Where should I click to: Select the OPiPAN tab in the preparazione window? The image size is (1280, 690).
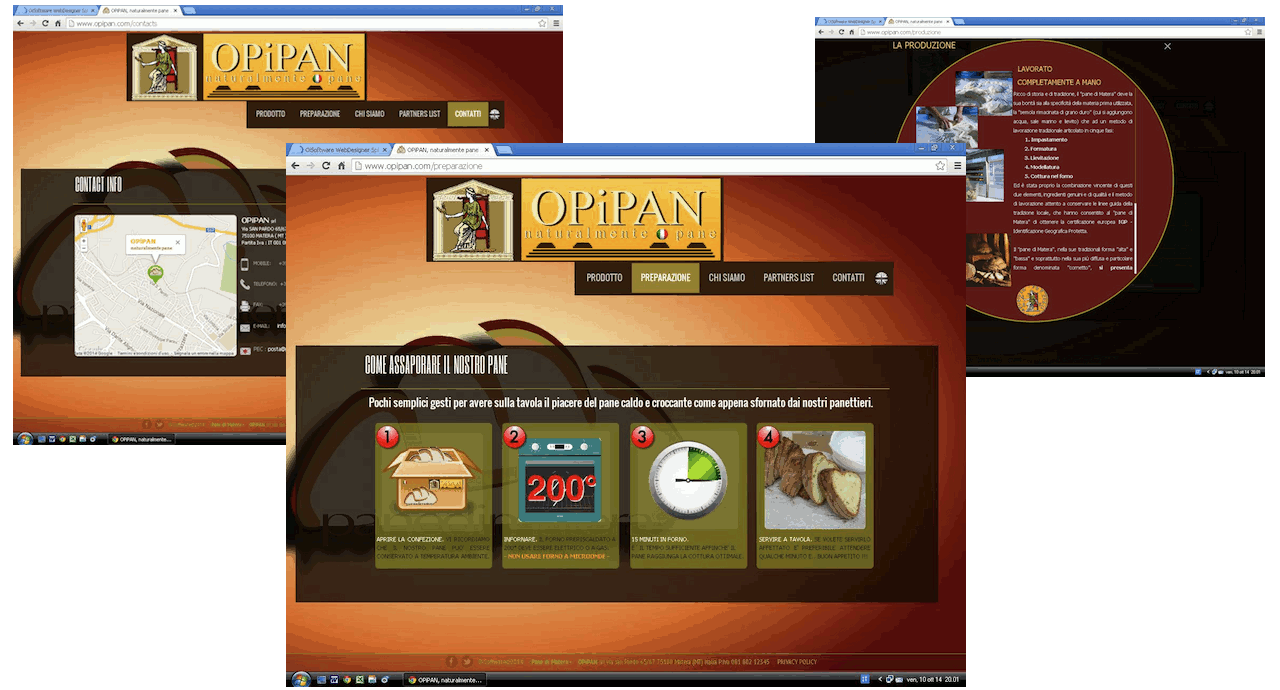tap(443, 150)
